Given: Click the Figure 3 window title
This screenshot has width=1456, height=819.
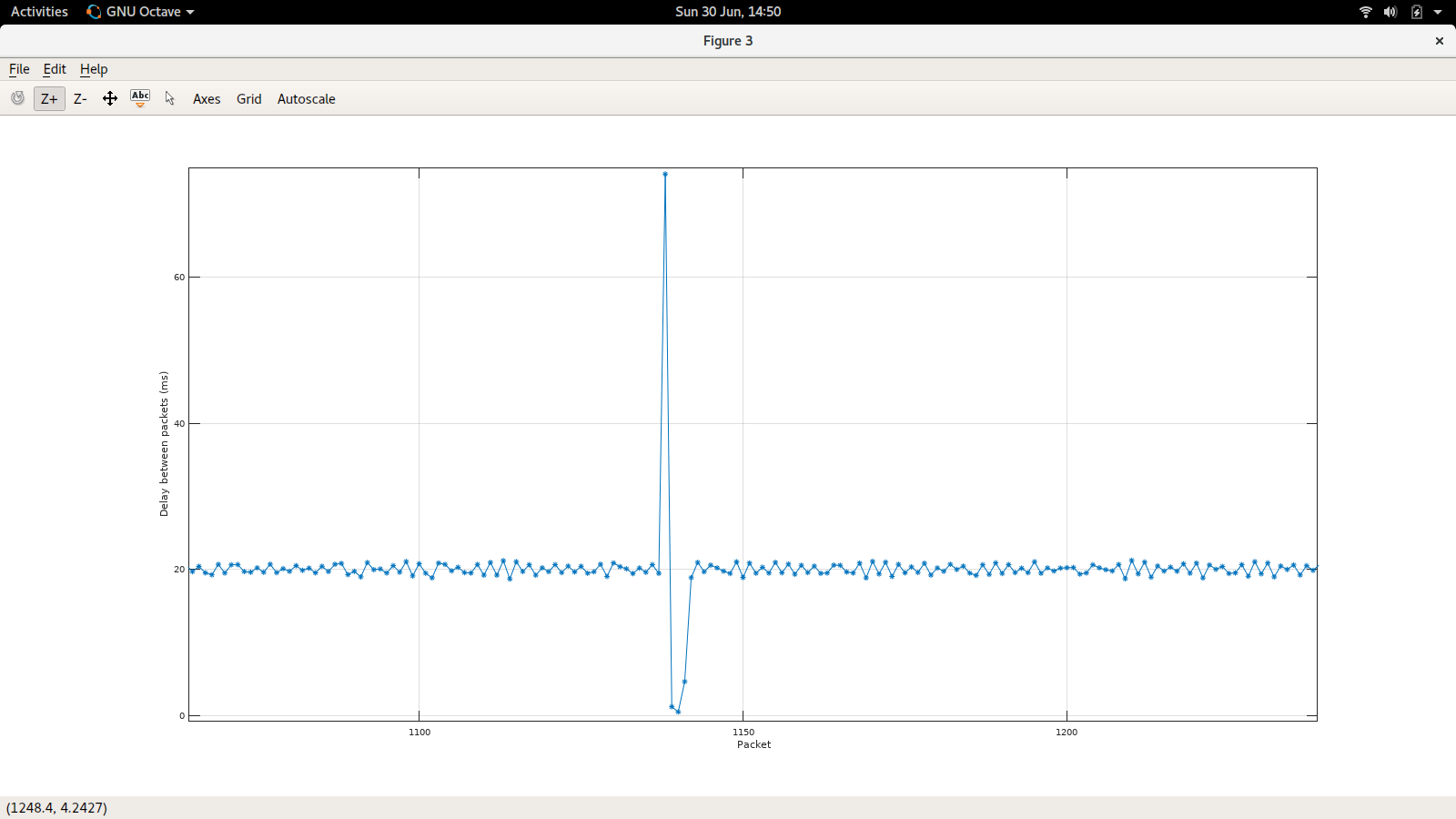Looking at the screenshot, I should coord(728,41).
